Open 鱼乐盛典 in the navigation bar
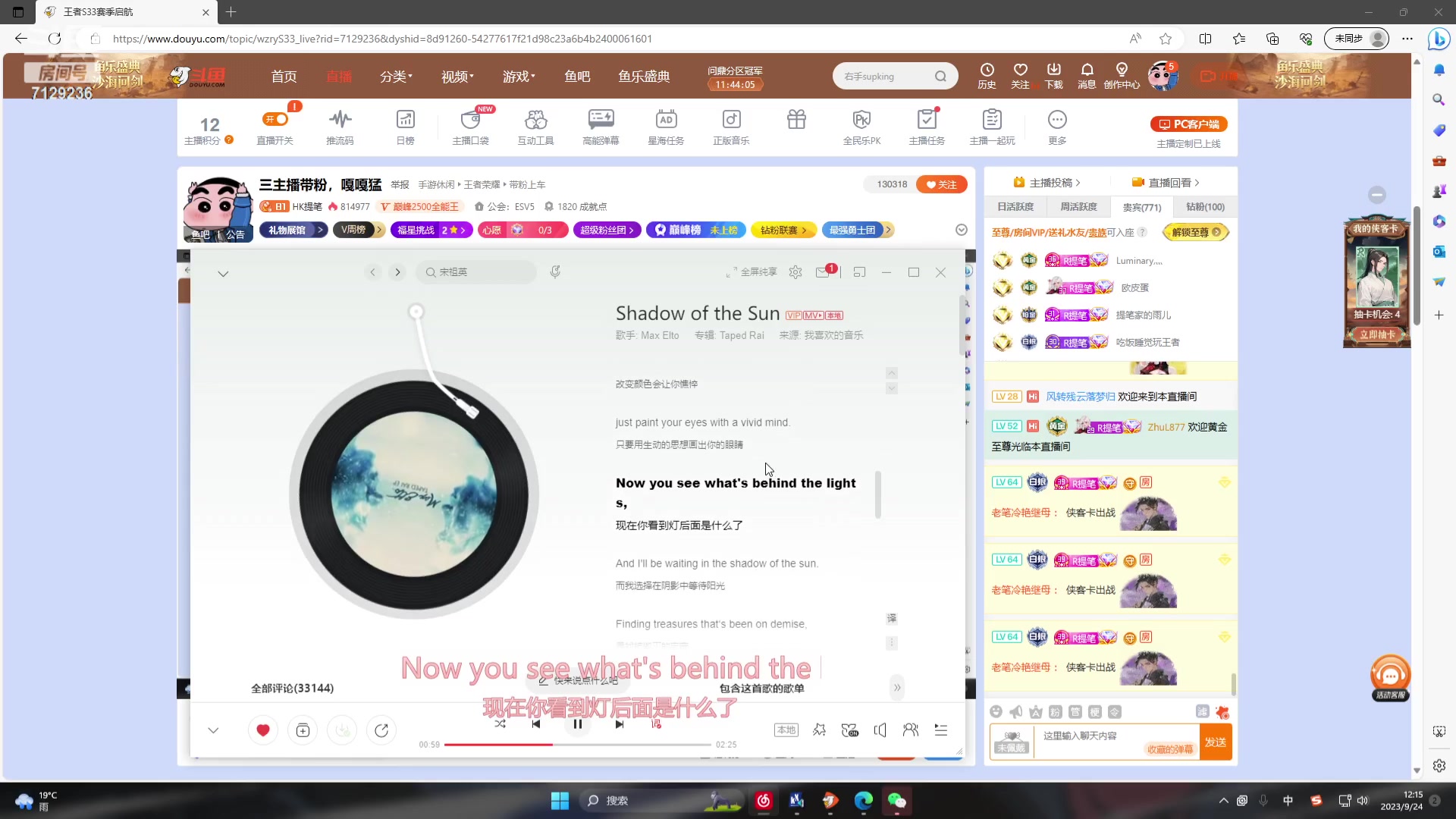This screenshot has width=1456, height=819. point(644,77)
